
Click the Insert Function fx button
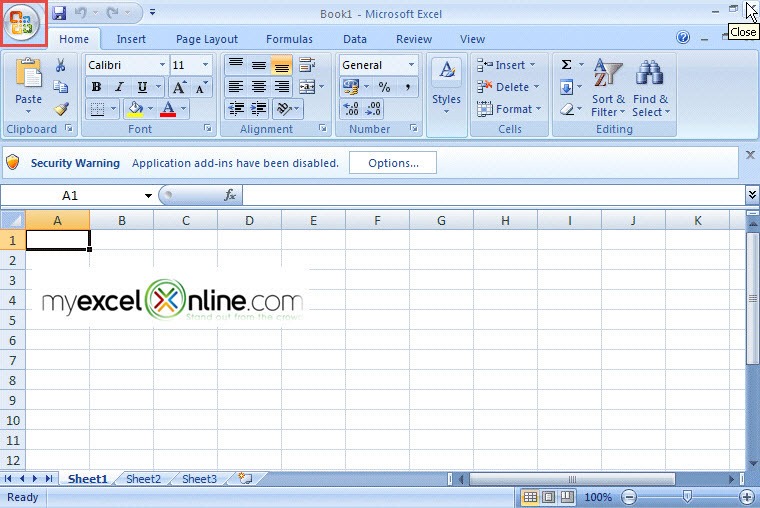tap(230, 195)
